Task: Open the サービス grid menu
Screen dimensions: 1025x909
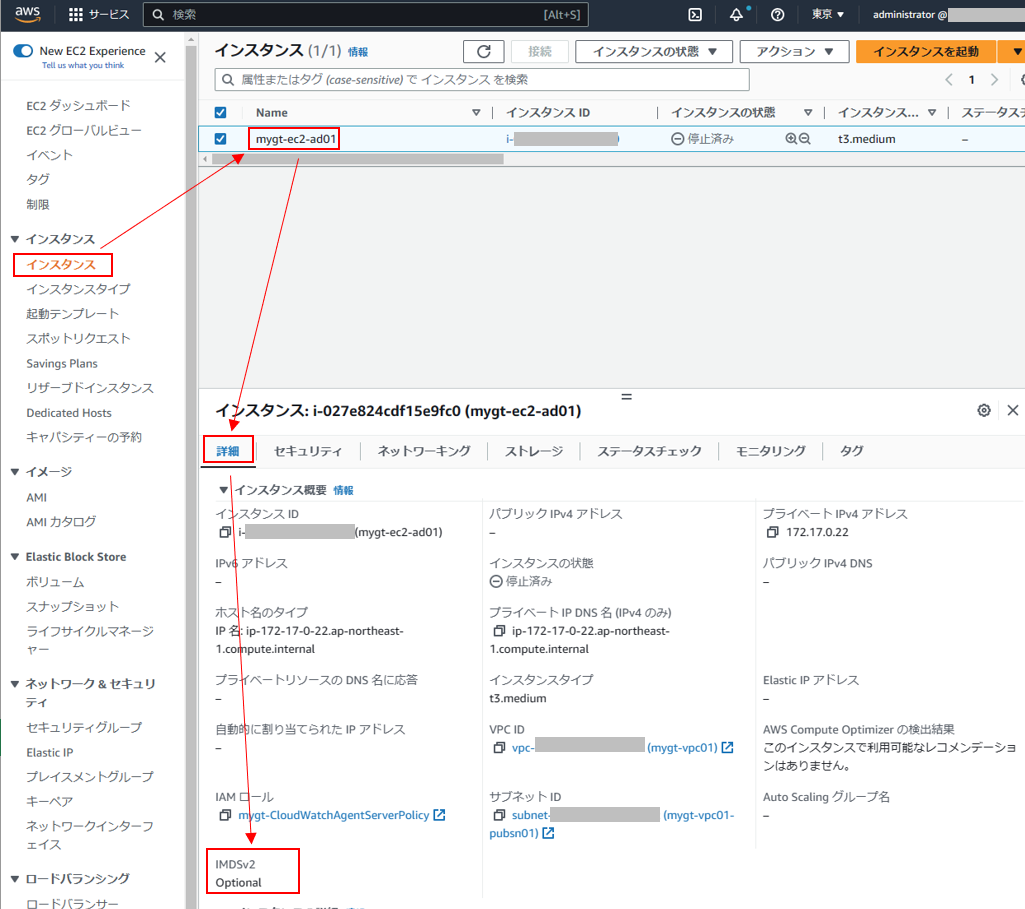Action: (99, 14)
